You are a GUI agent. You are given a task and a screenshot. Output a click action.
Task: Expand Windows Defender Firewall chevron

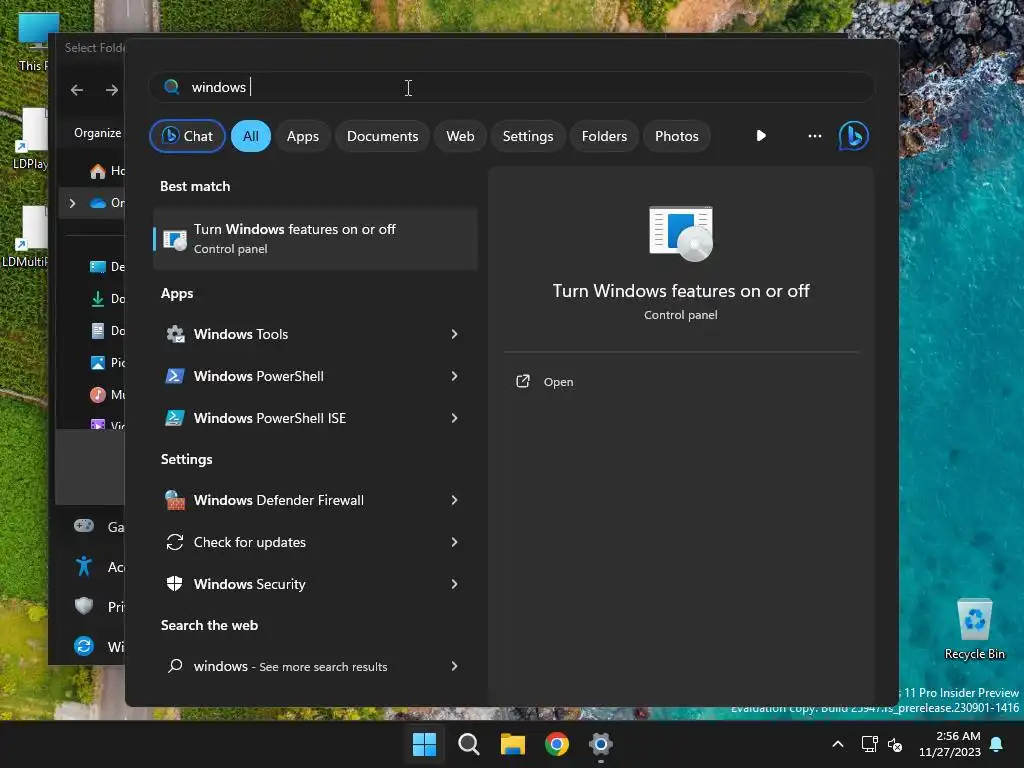coord(455,500)
